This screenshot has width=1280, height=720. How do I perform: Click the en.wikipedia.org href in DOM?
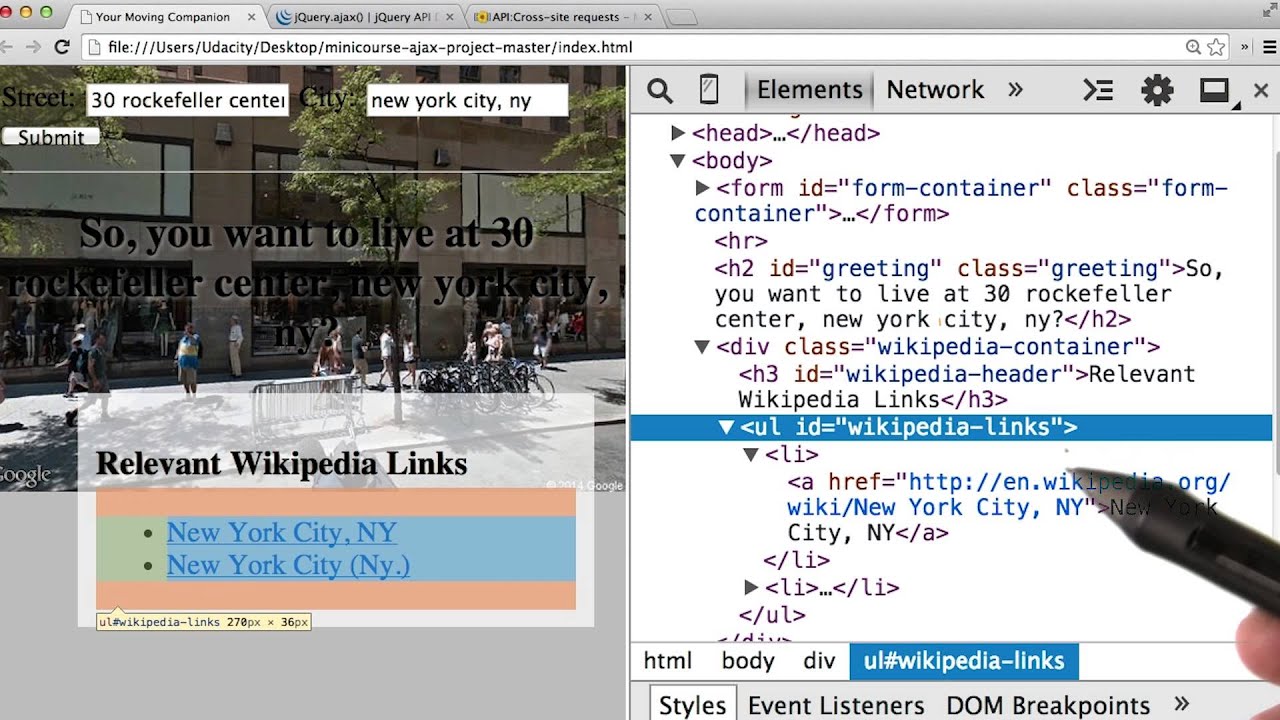1009,495
